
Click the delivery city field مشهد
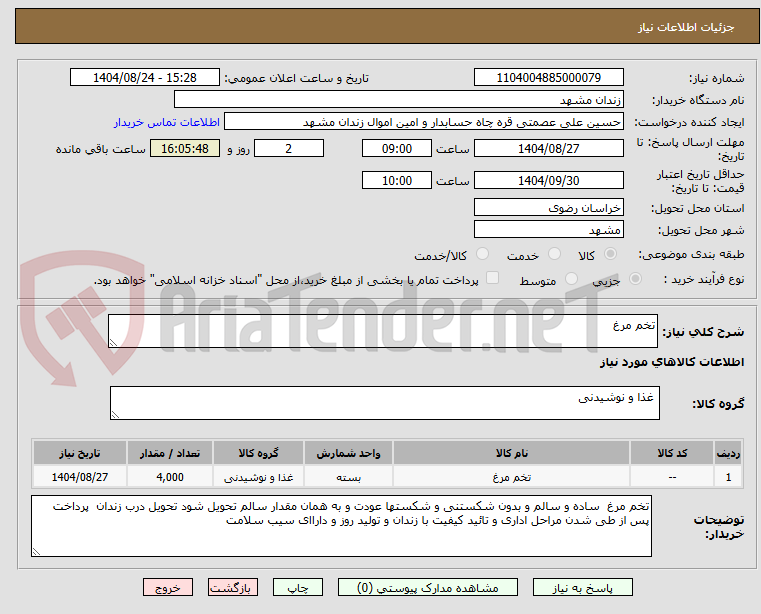click(x=548, y=229)
